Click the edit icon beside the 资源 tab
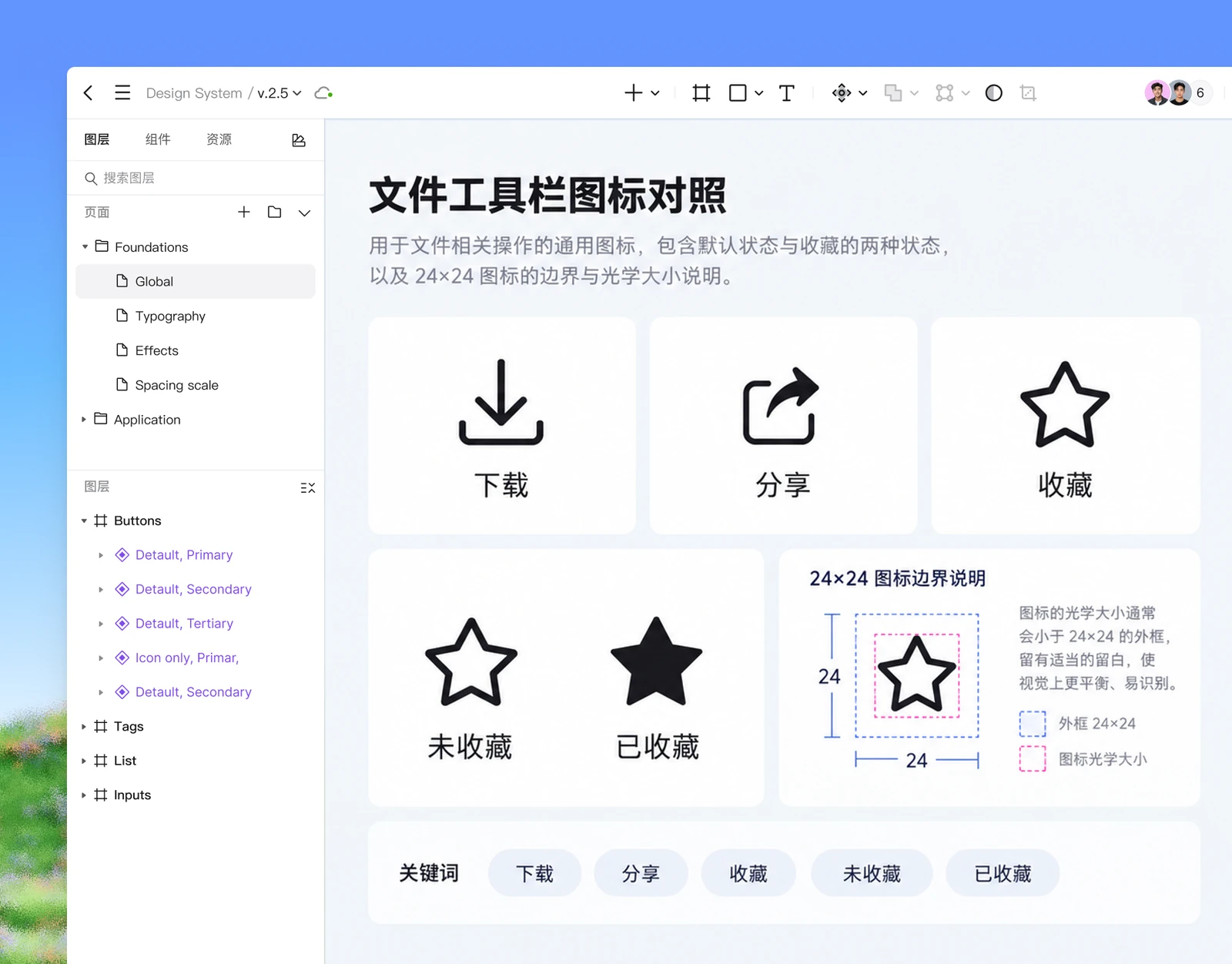The height and width of the screenshot is (964, 1232). pos(299,140)
